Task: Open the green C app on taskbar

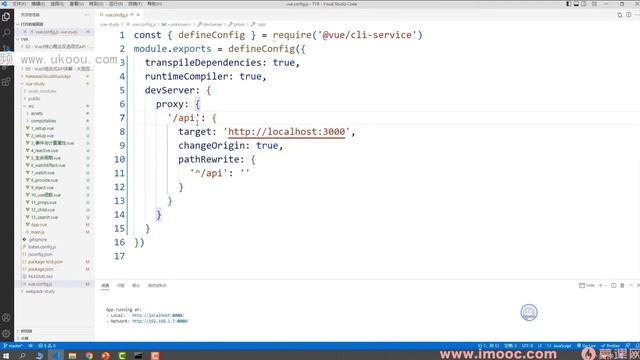Action: click(122, 356)
